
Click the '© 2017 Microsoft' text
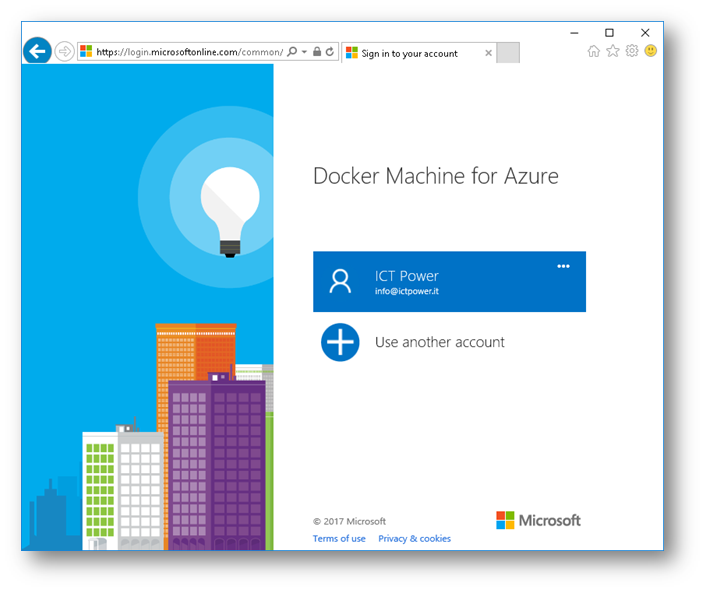tap(349, 521)
